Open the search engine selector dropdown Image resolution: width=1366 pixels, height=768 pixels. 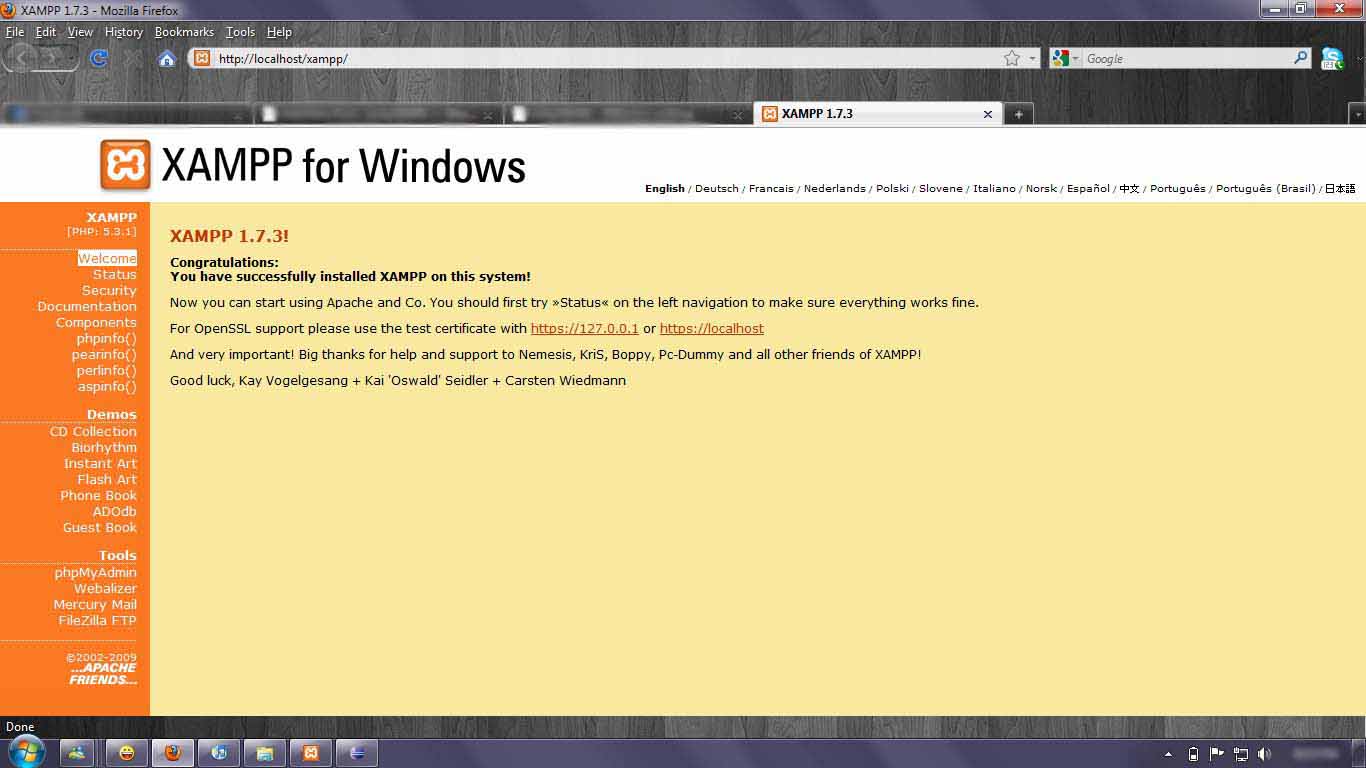[x=1076, y=58]
